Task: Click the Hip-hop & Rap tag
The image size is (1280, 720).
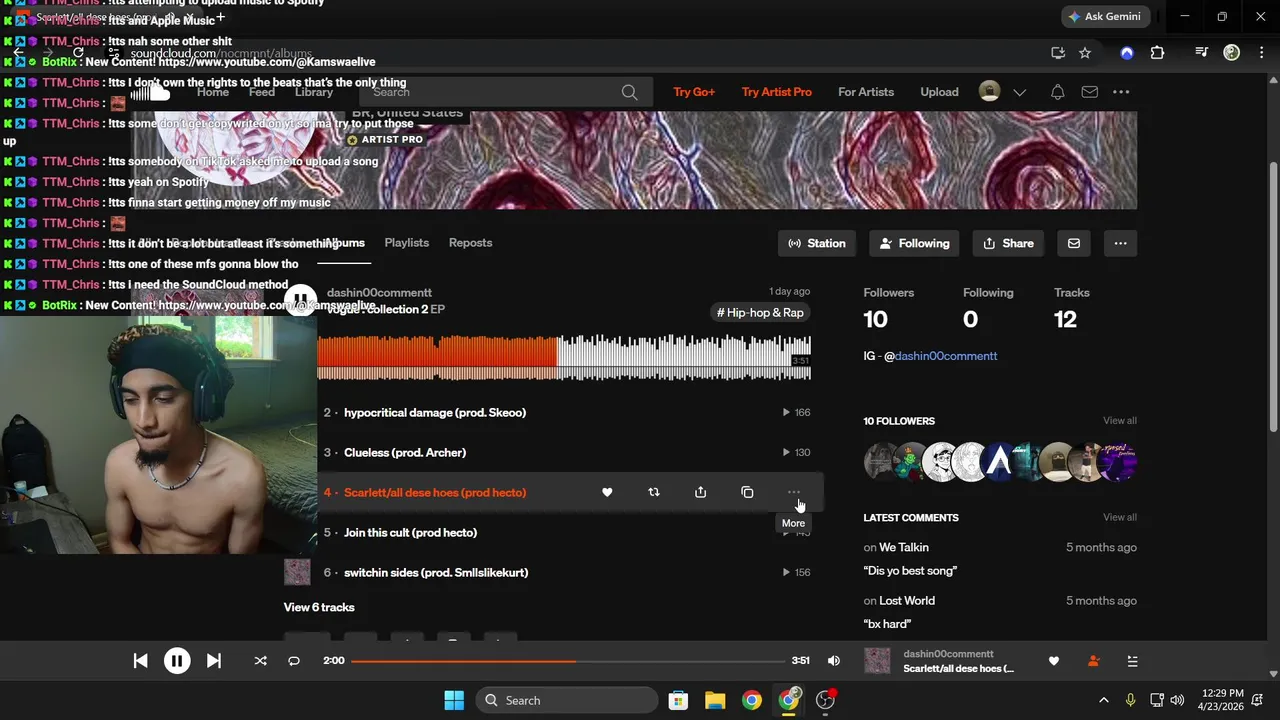Action: tap(760, 313)
